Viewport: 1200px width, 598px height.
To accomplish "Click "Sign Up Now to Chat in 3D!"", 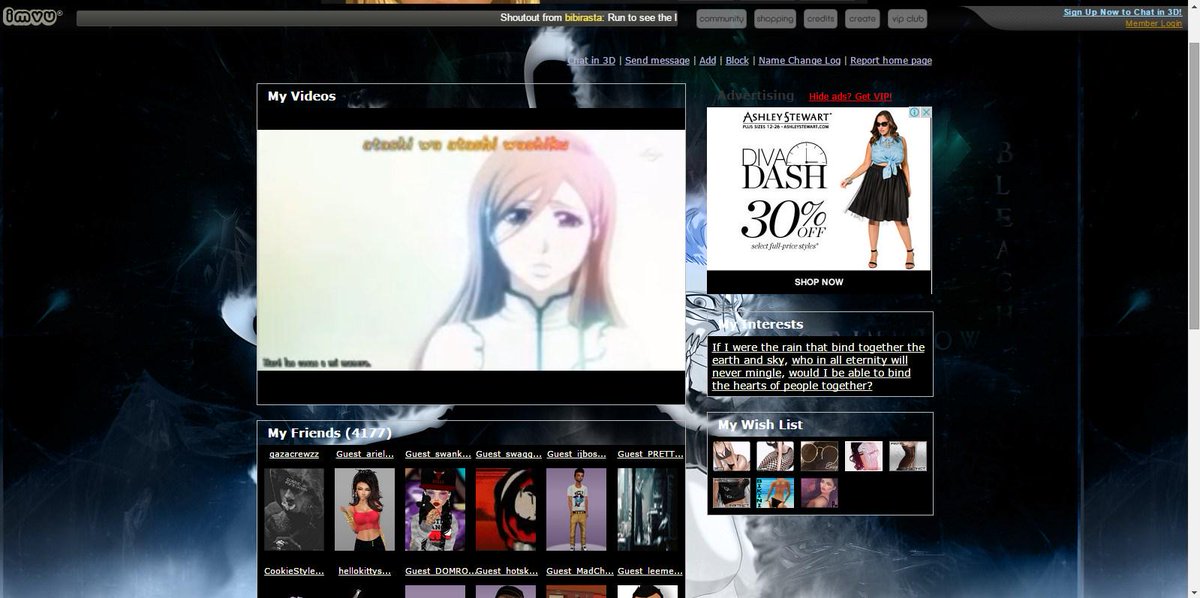I will [x=1120, y=11].
